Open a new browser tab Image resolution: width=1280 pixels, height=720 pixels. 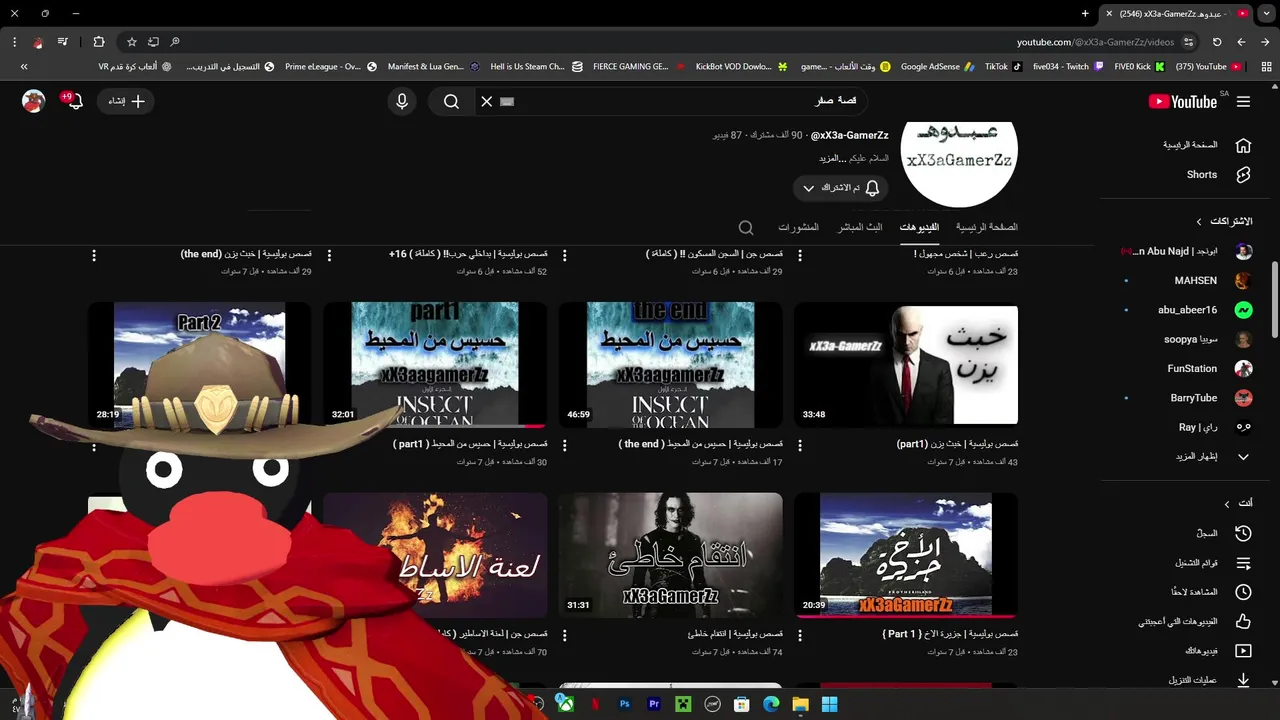click(1085, 14)
